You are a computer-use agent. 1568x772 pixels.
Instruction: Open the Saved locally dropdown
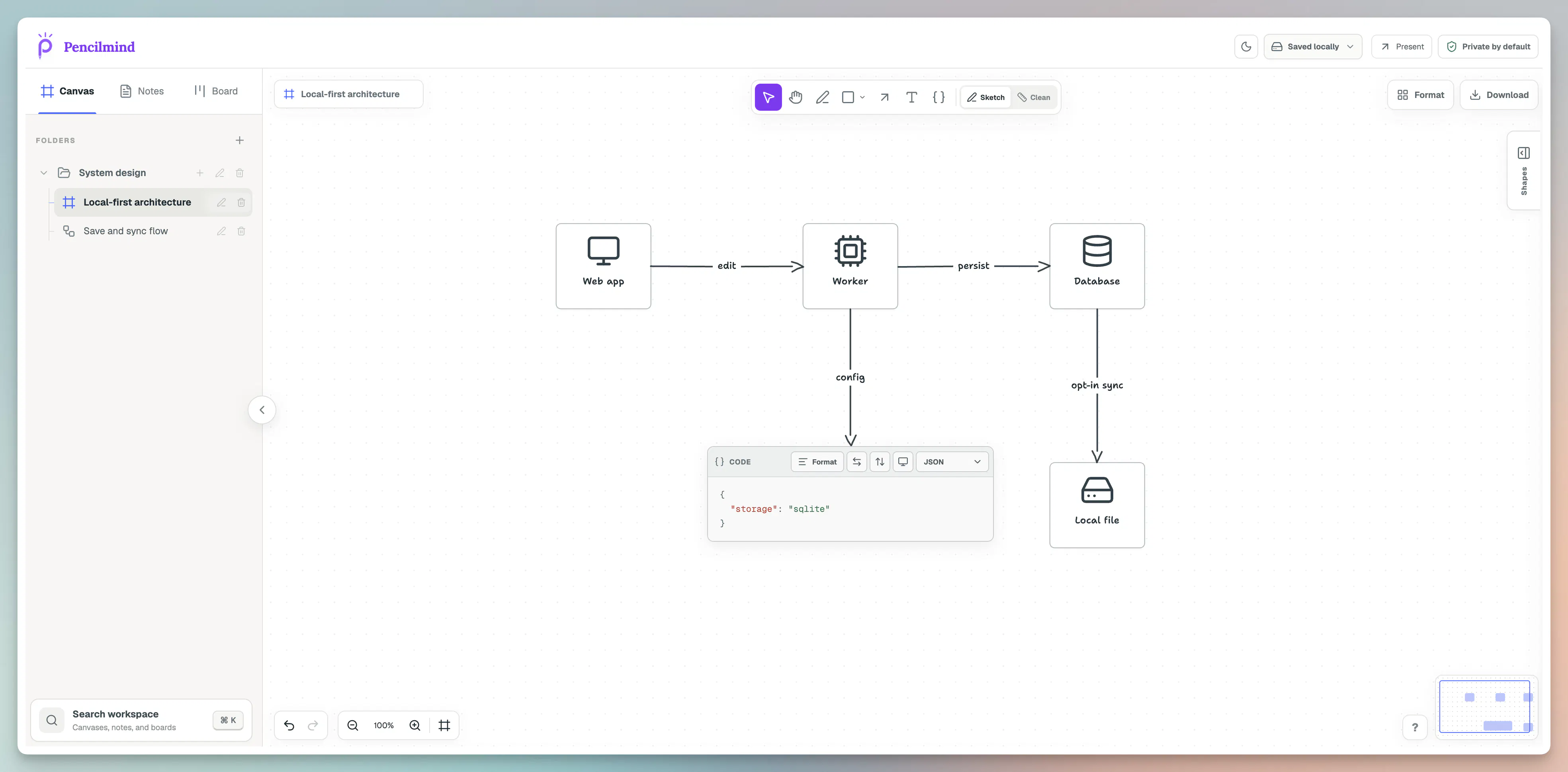tap(1313, 47)
